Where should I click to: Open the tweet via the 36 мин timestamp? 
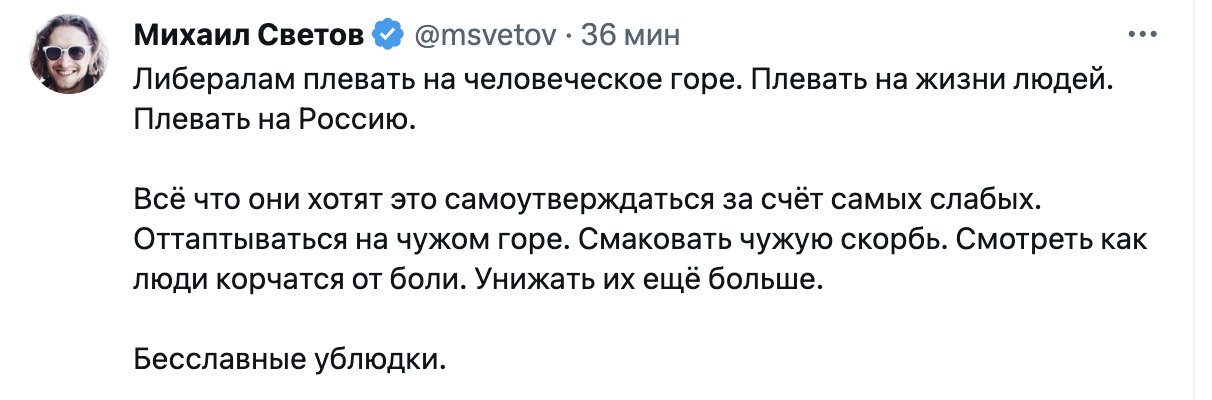(x=630, y=36)
